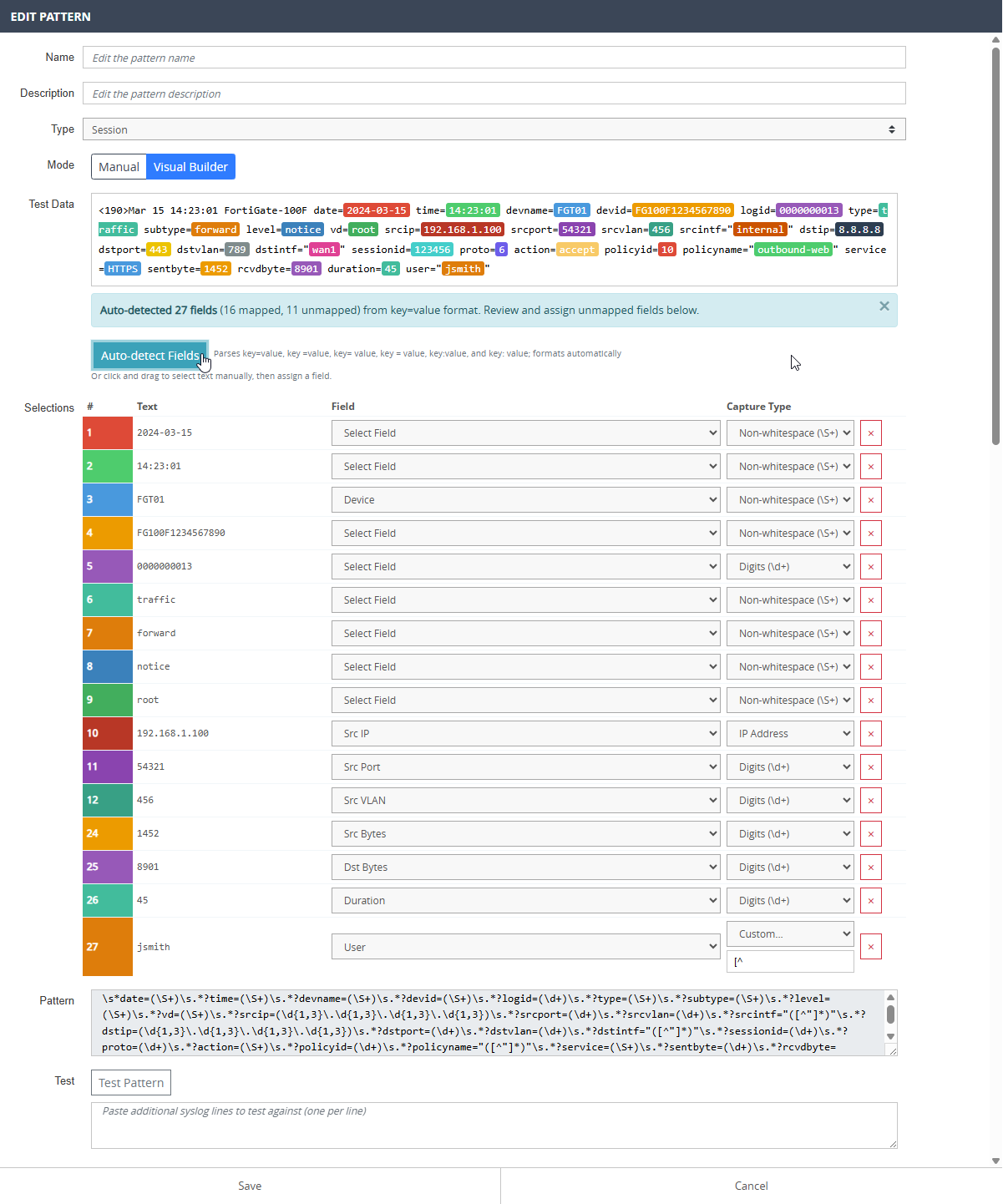This screenshot has height=1204, width=1003.
Task: Open Capture Type dropdown showing IP Address
Action: coord(790,734)
